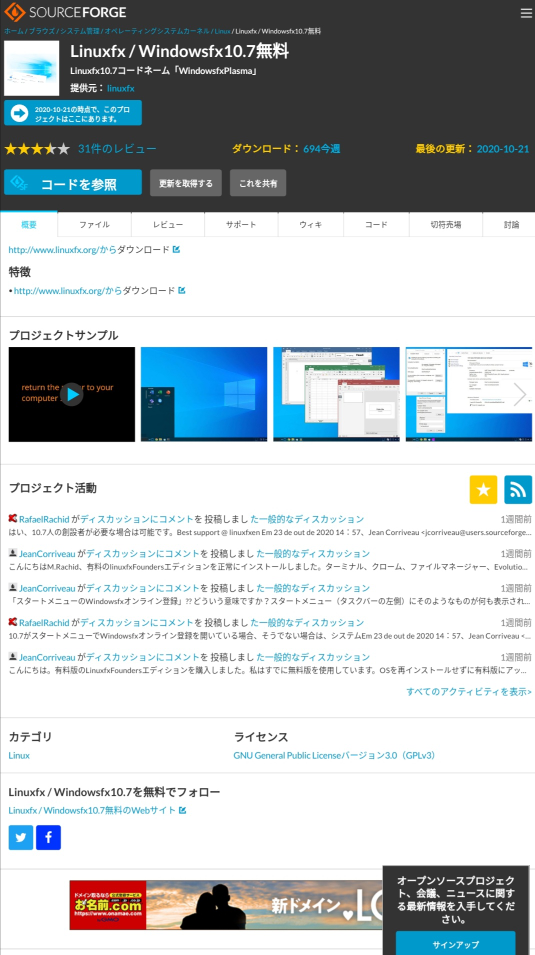
Task: Open GNU General Public License link
Action: click(336, 755)
